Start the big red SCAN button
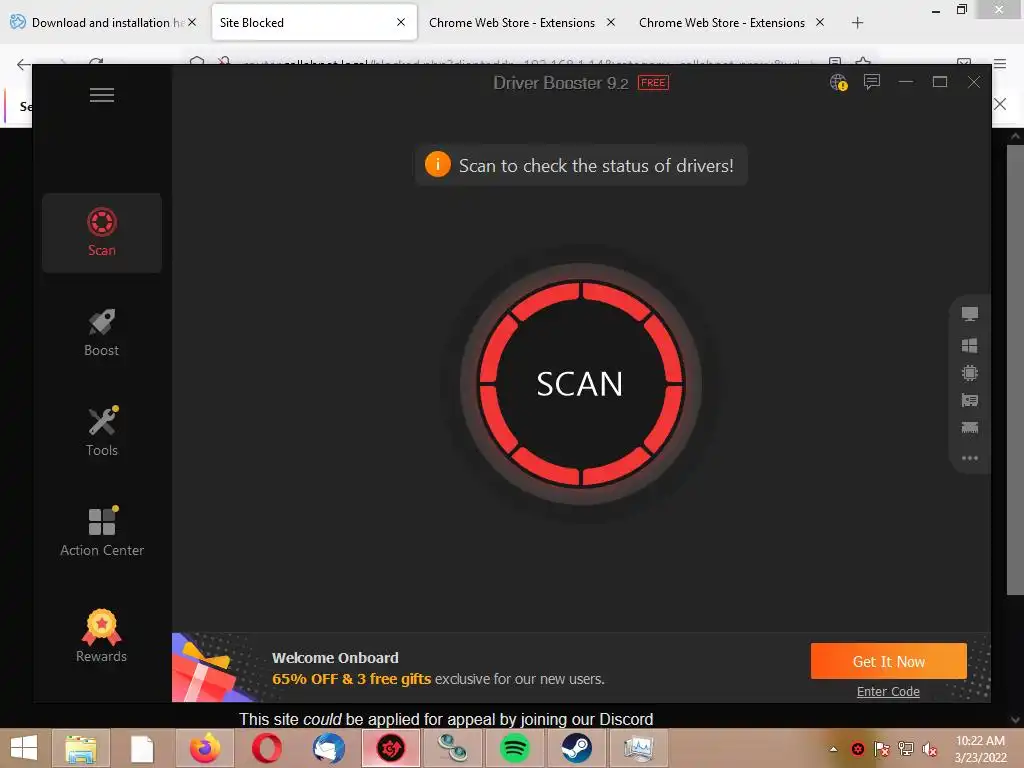1024x768 pixels. point(581,384)
